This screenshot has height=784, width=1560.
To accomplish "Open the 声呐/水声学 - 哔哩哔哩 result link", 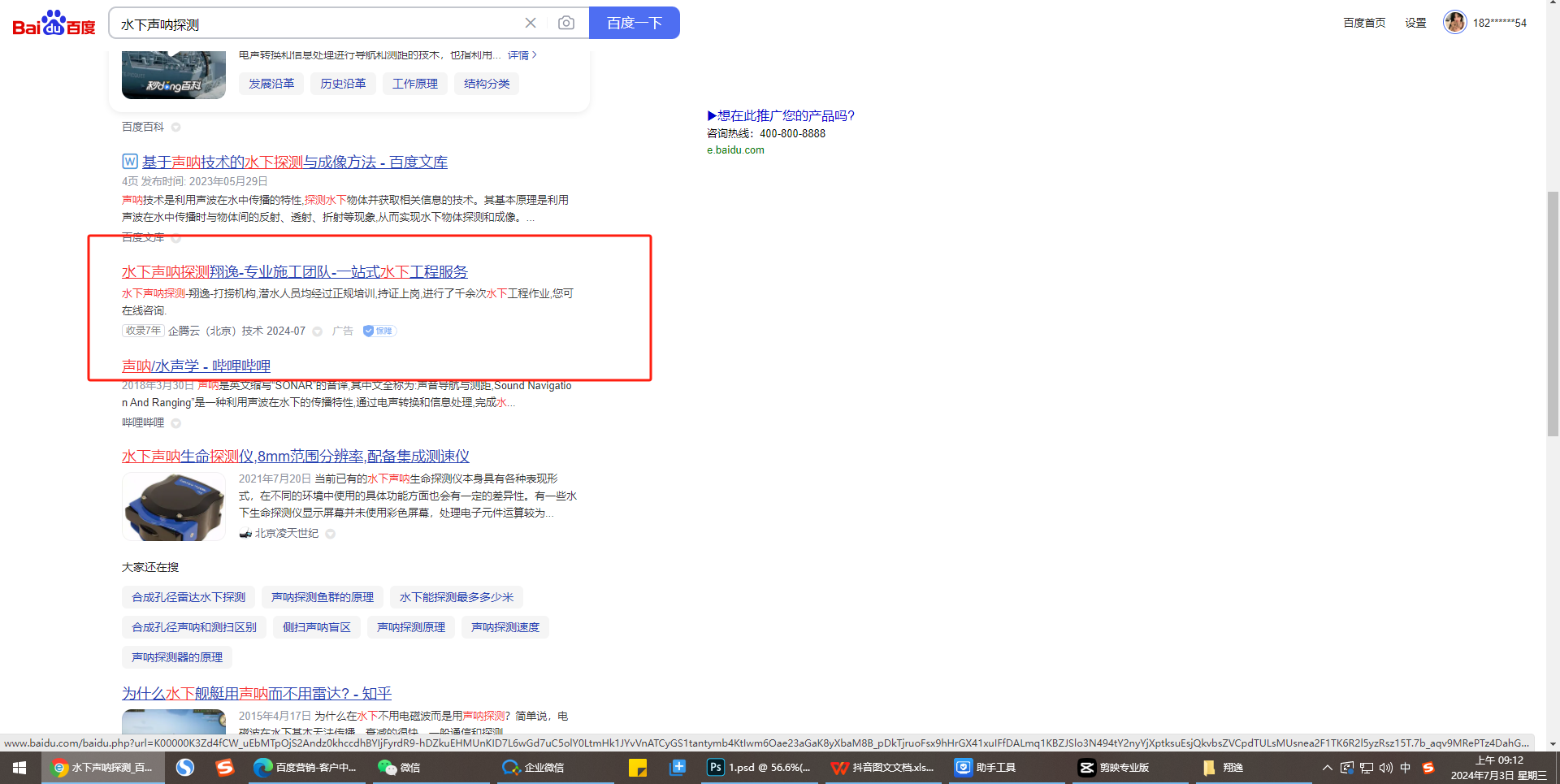I will click(196, 366).
